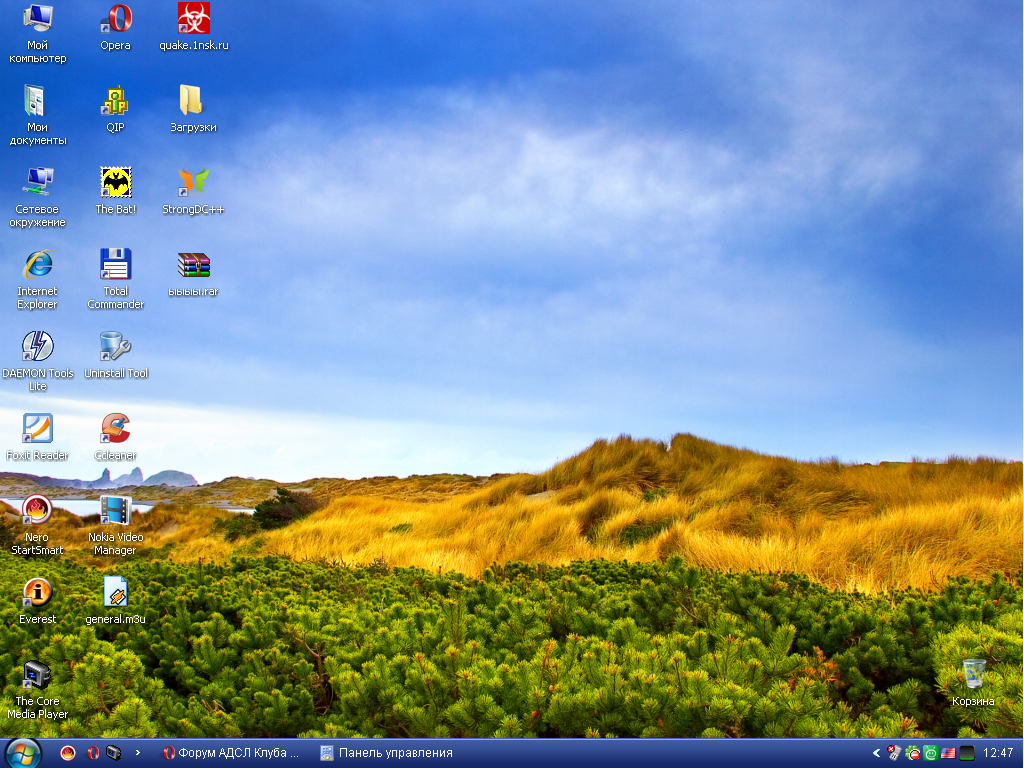This screenshot has height=768, width=1024.
Task: Switch to Форум АДСЛ Клуба taskbar window
Action: point(232,753)
